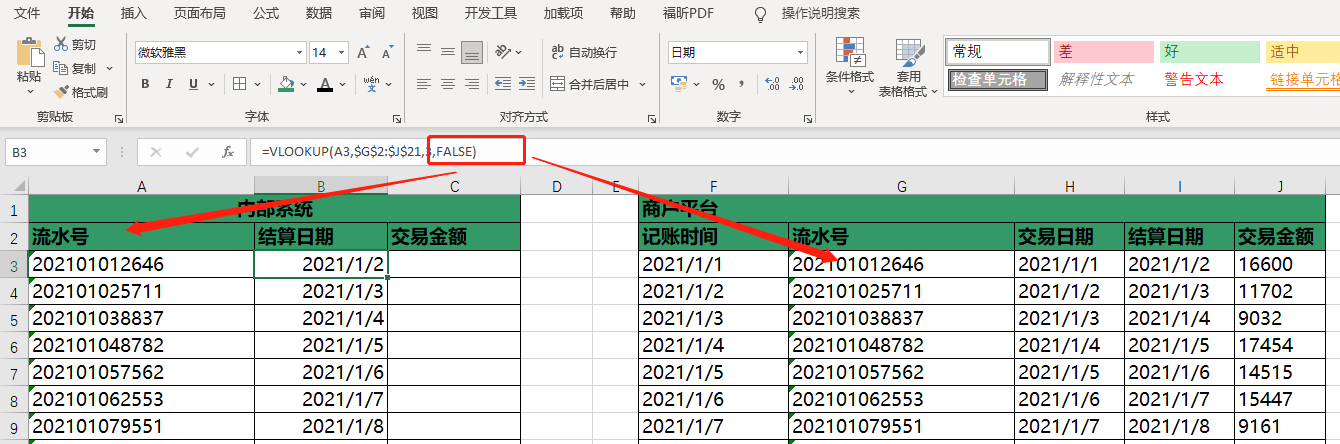Select the column G header
This screenshot has height=444, width=1340.
click(x=901, y=186)
